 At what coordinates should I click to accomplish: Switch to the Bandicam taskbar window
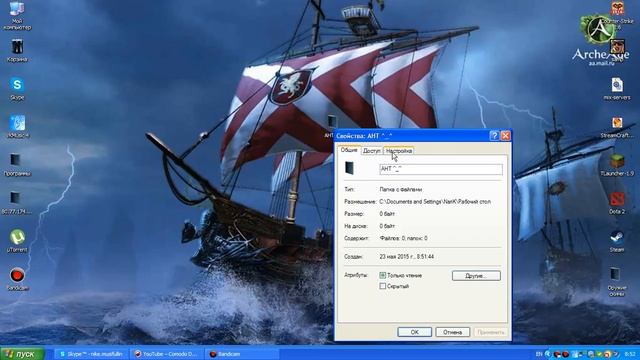[x=241, y=354]
